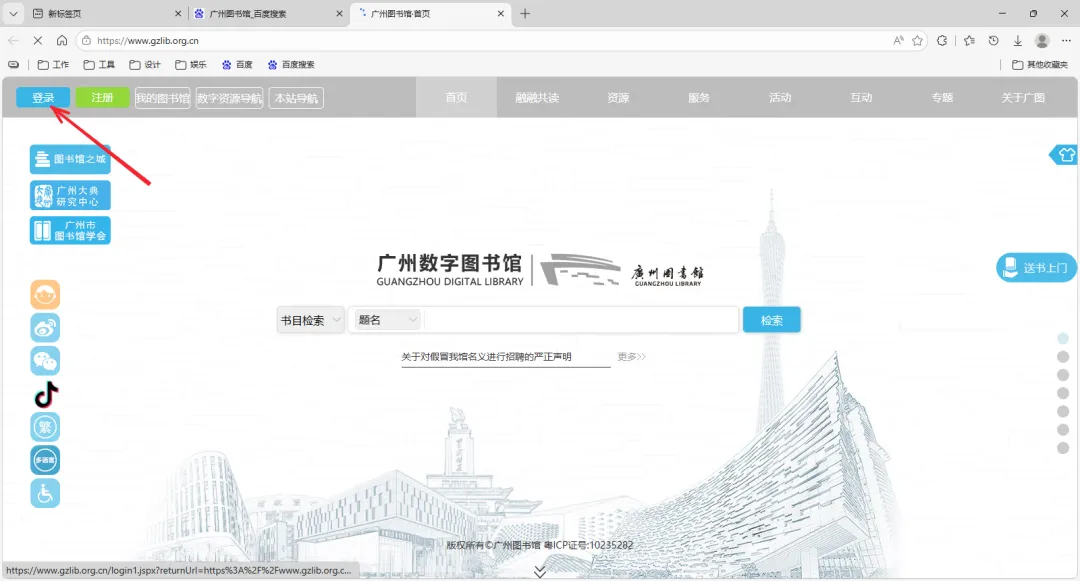1080x581 pixels.
Task: Open the 工具 bookmarks folder
Action: tap(98, 65)
